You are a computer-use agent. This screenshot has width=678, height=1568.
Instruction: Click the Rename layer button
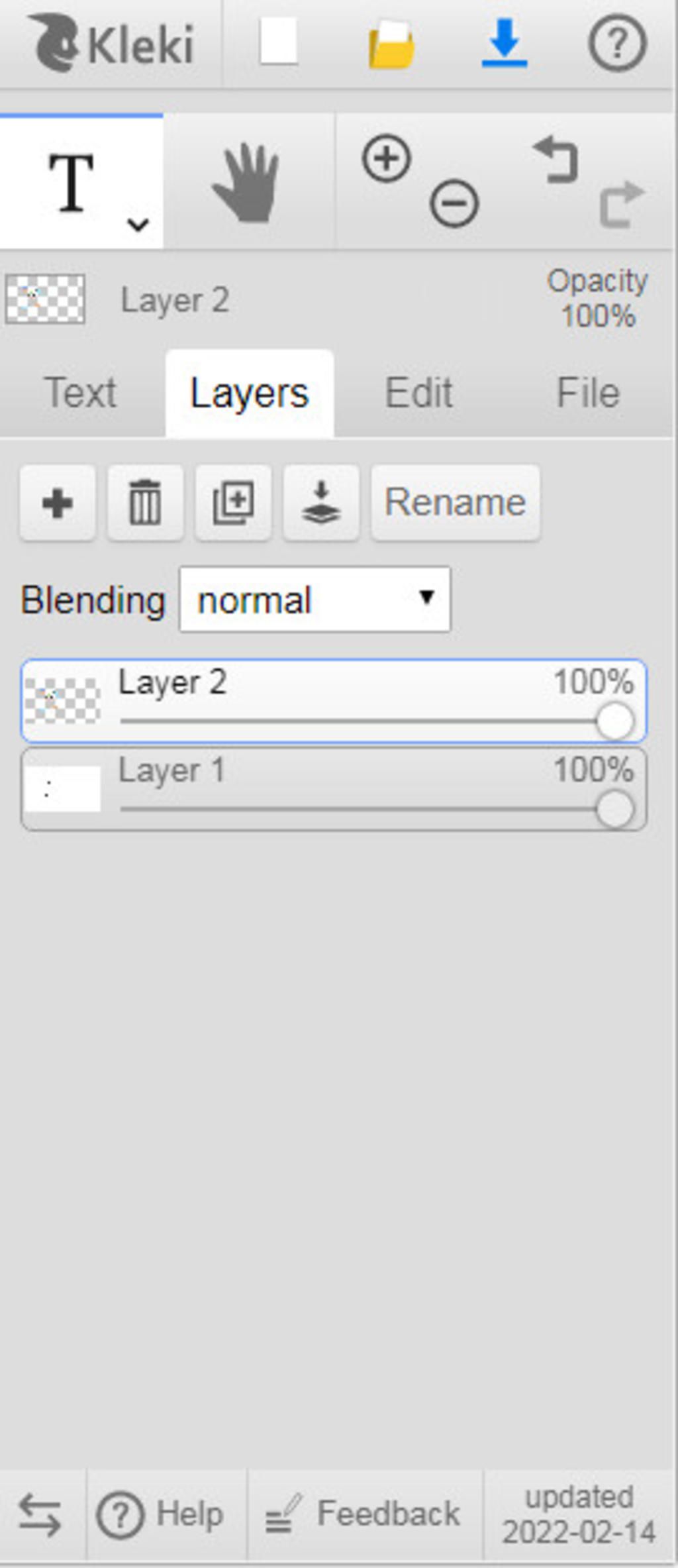click(x=456, y=503)
